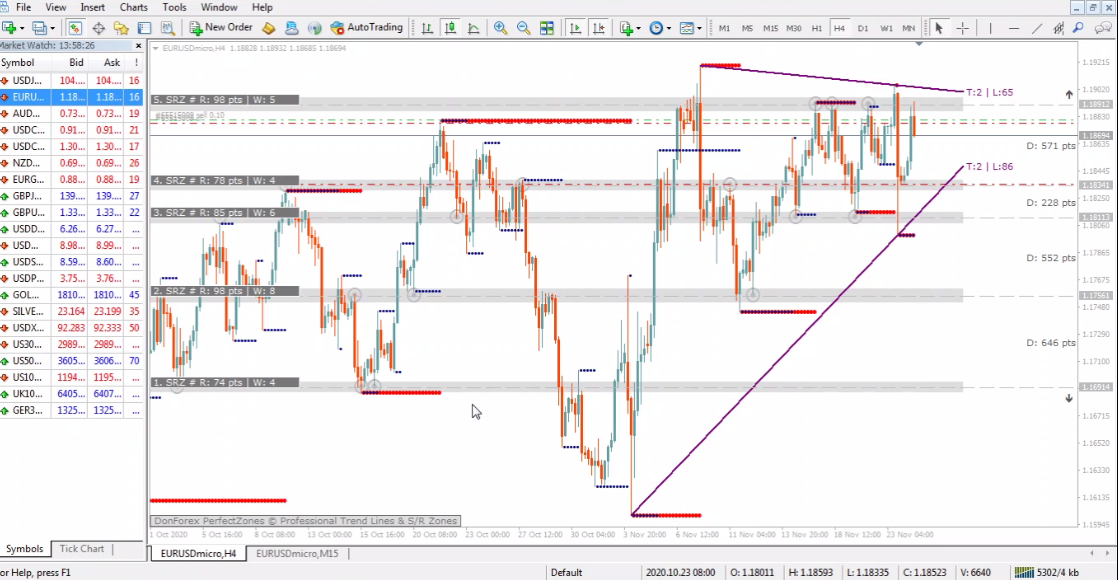Select the Trendline drawing tool

1037,28
